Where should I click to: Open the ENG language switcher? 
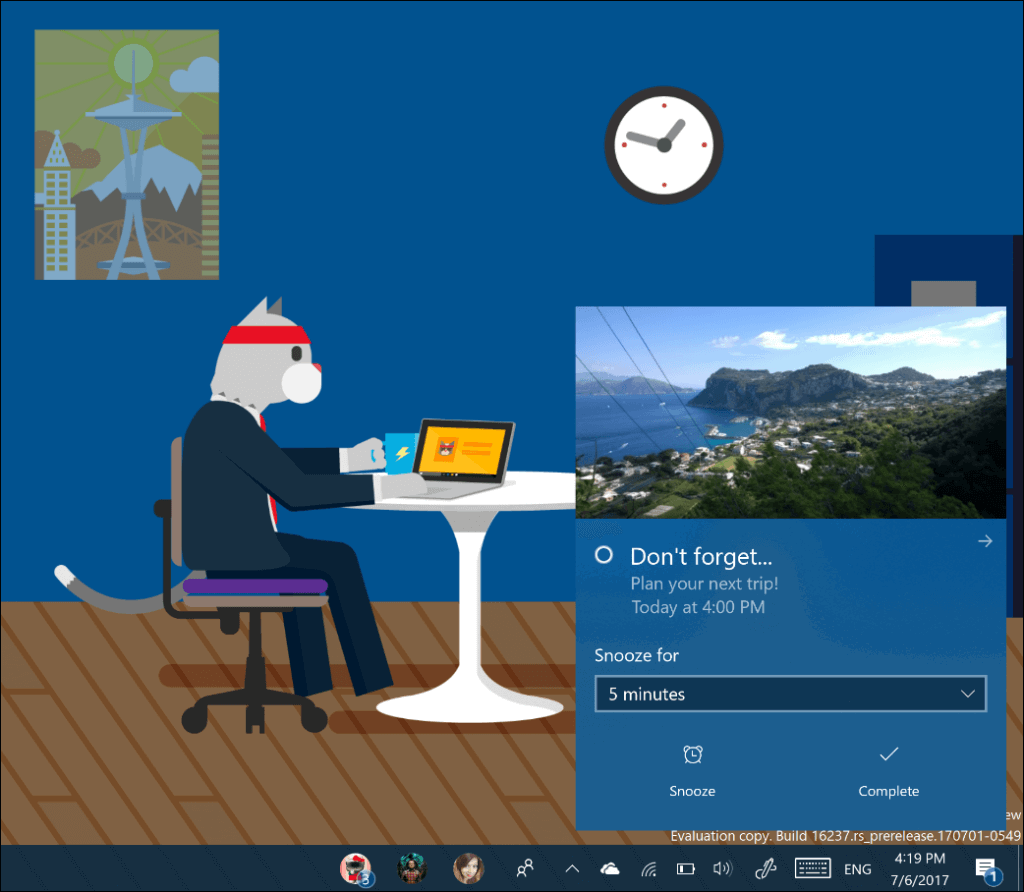tap(857, 868)
